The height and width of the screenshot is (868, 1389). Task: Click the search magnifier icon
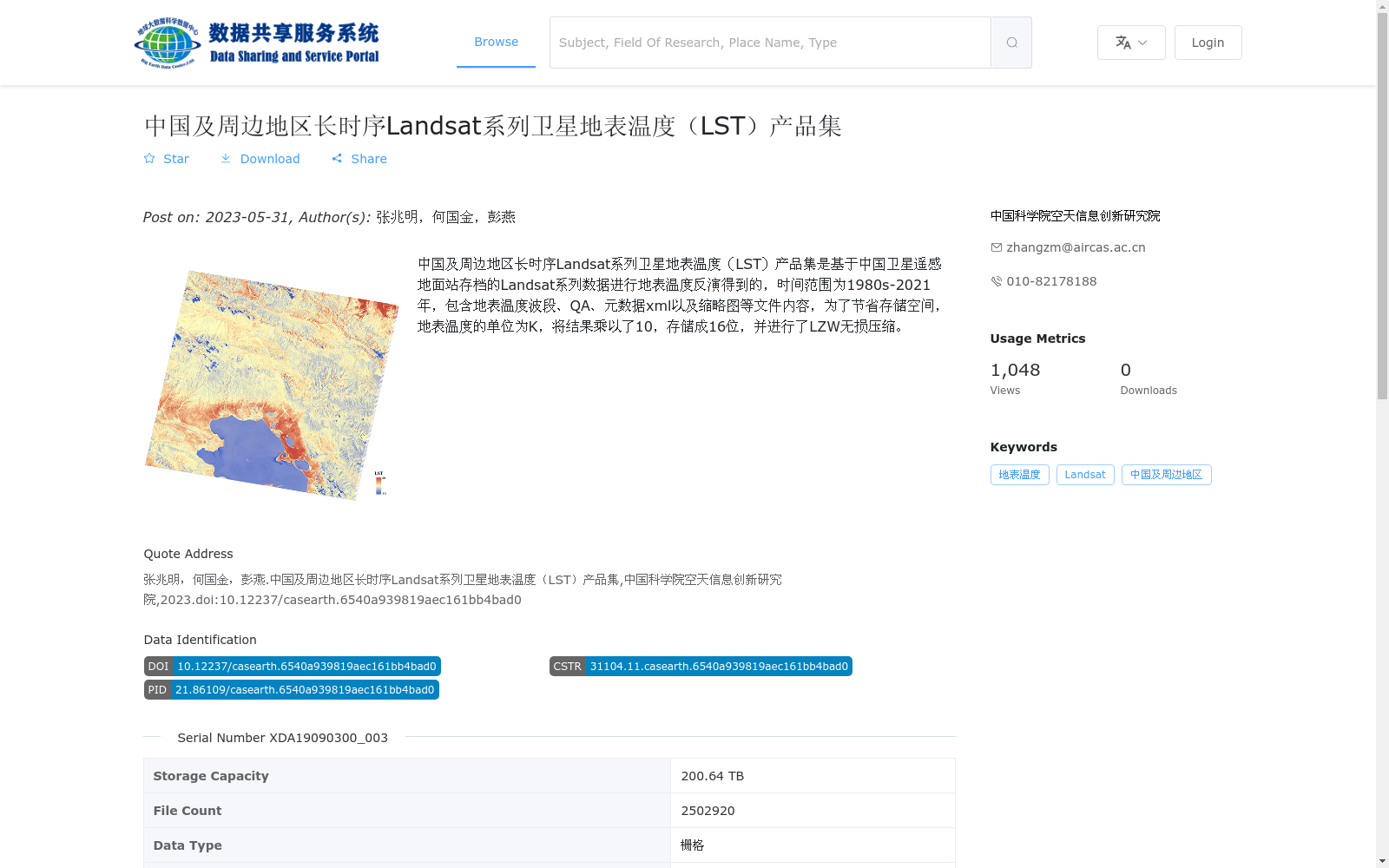(1010, 42)
